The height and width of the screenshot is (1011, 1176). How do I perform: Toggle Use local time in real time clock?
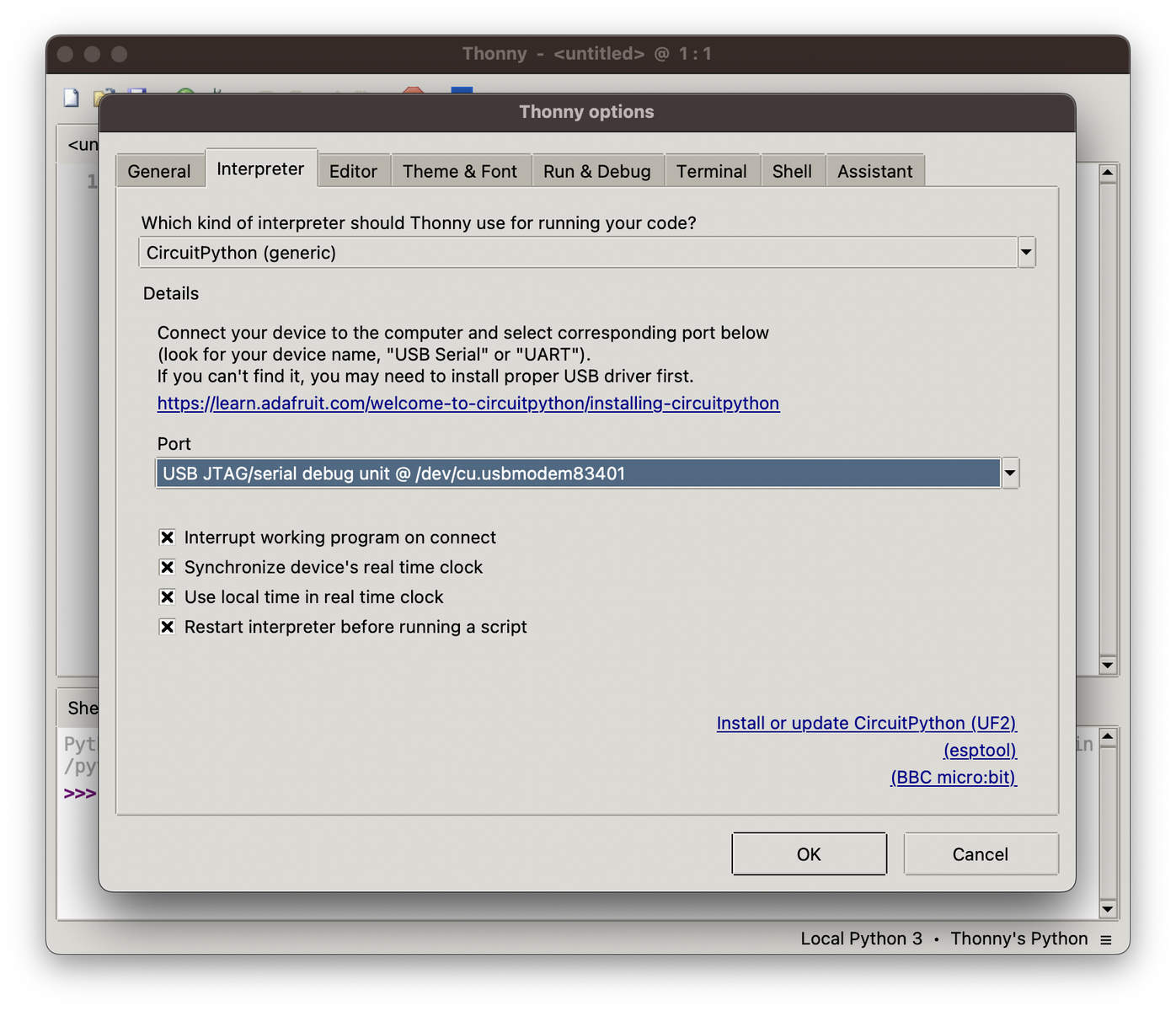pyautogui.click(x=168, y=596)
